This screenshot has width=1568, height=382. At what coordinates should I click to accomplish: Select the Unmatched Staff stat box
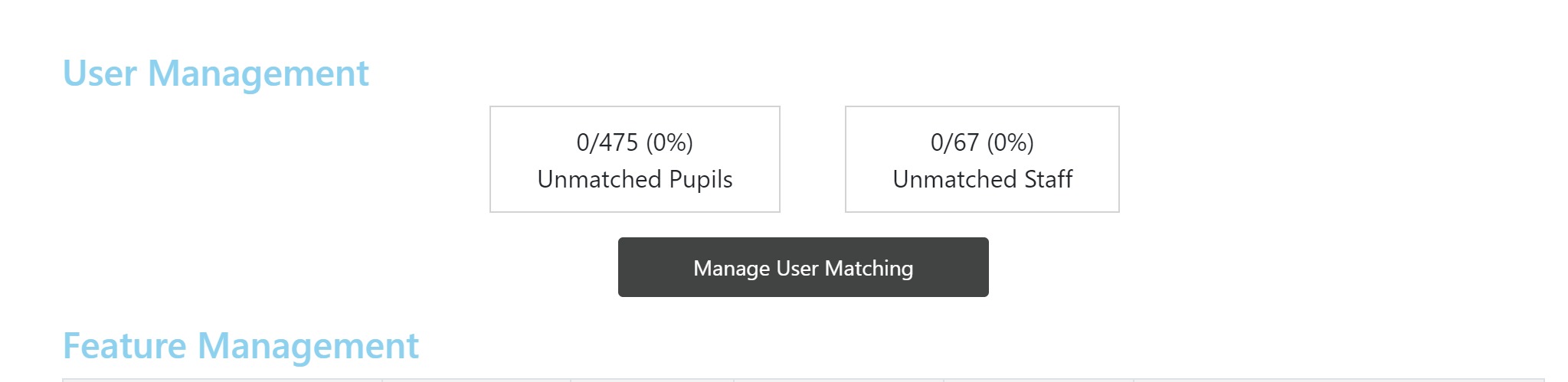pos(981,159)
